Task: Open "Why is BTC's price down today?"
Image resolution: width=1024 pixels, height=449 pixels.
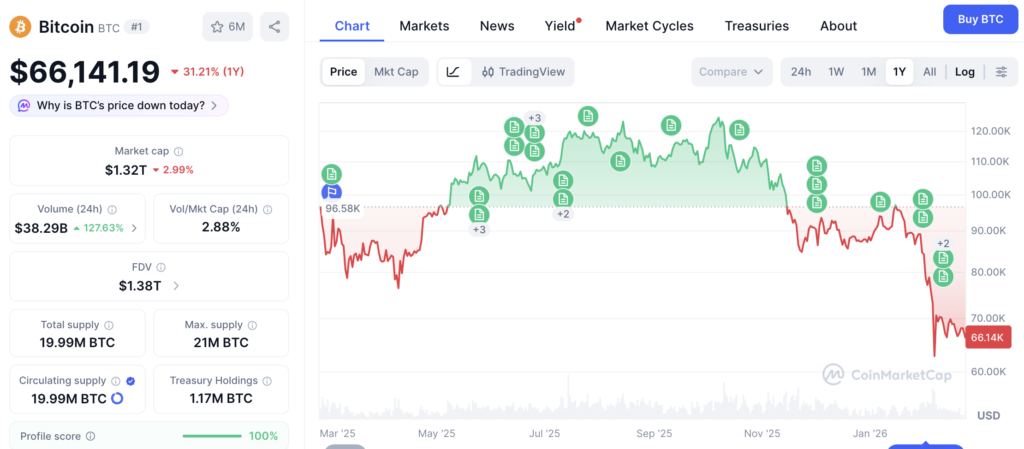Action: (120, 105)
